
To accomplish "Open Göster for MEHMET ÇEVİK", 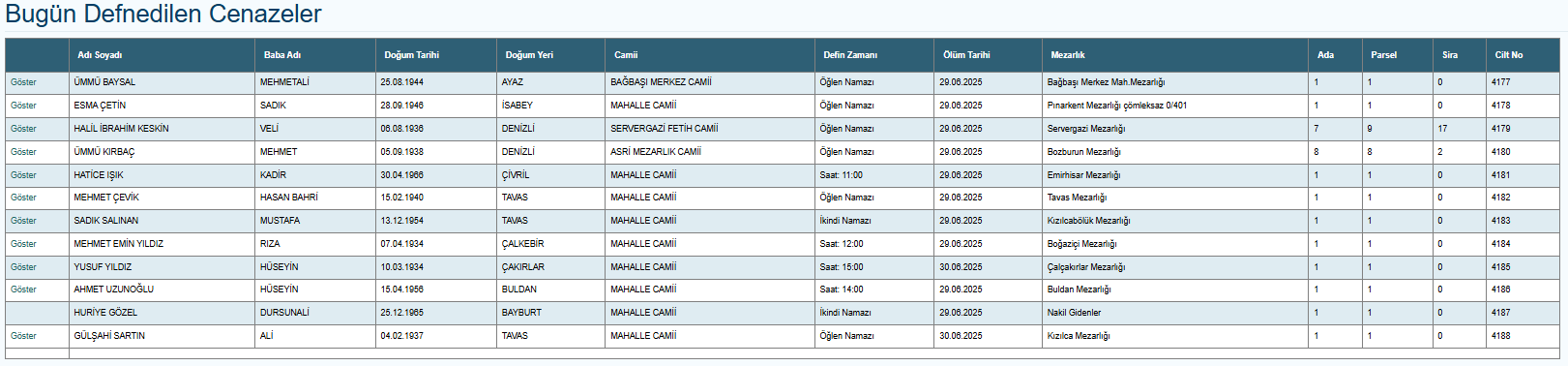I will (23, 198).
